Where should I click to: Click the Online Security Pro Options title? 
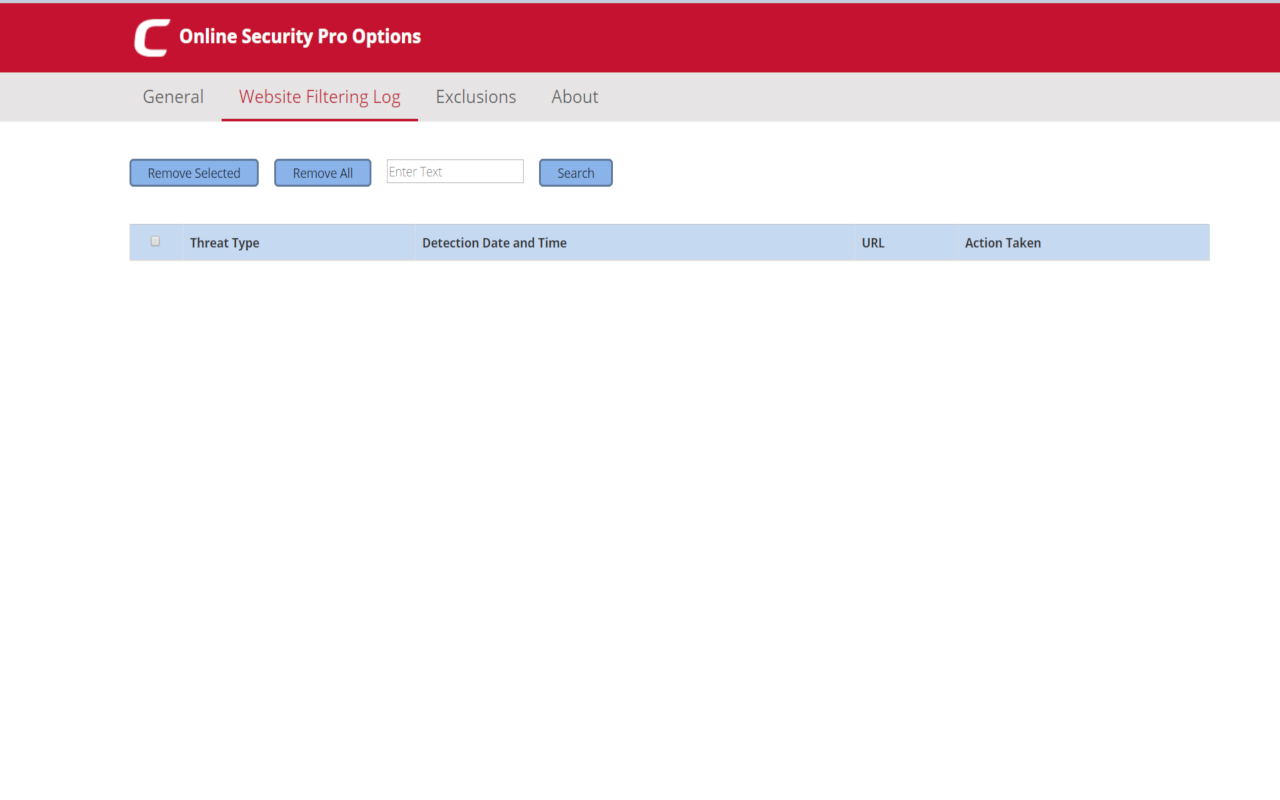300,36
